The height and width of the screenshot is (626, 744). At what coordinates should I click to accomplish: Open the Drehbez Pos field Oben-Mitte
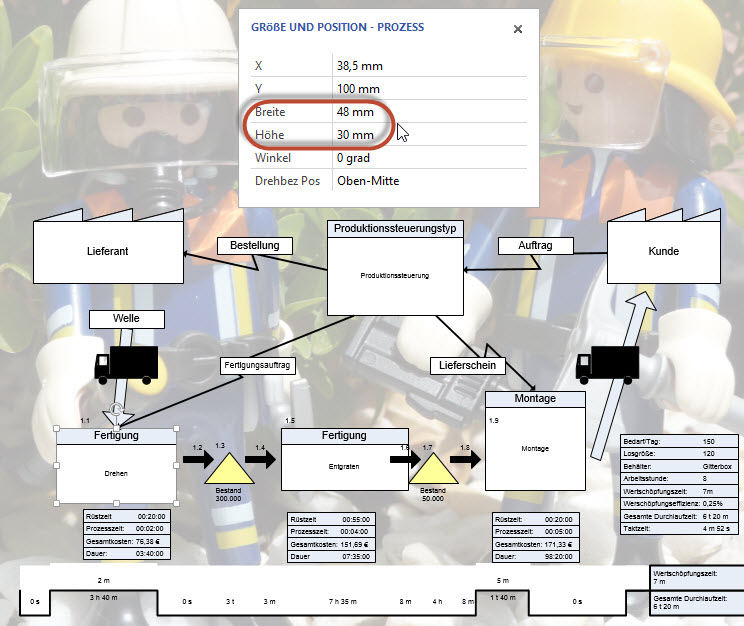point(429,181)
